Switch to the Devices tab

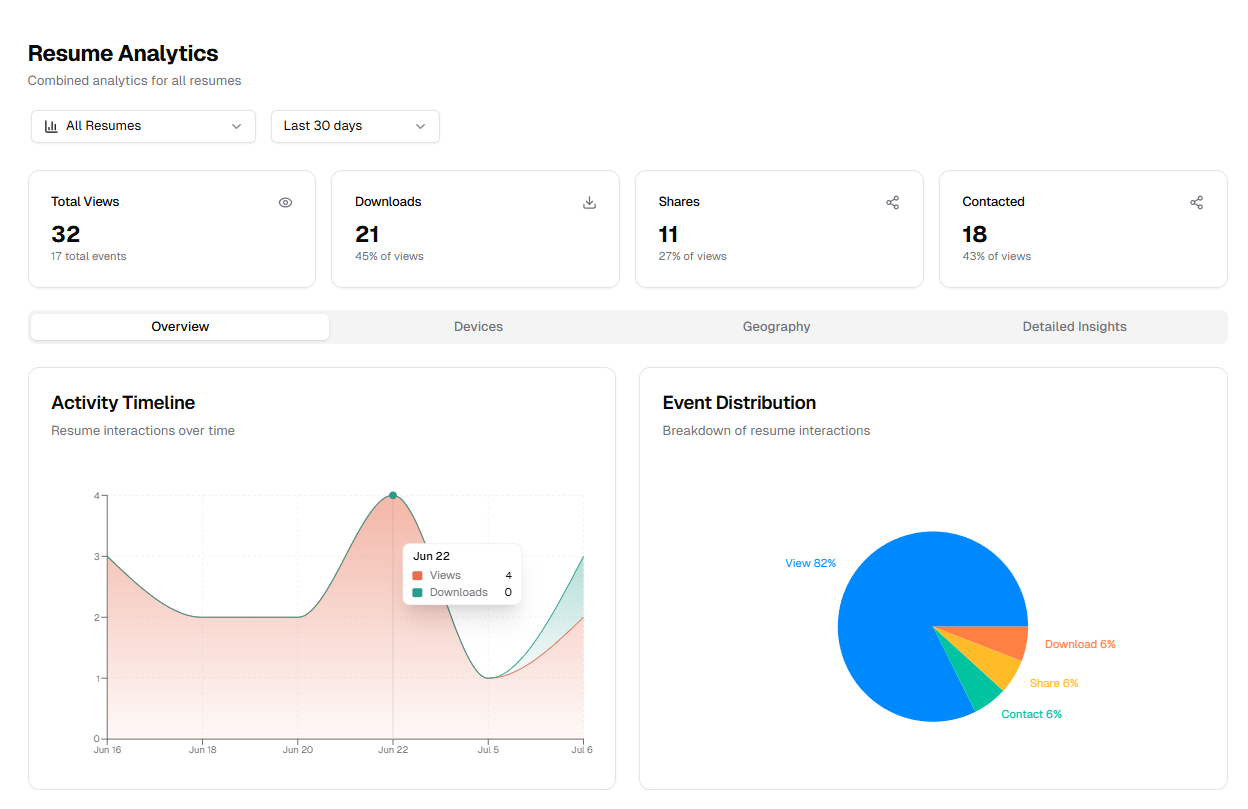tap(478, 327)
